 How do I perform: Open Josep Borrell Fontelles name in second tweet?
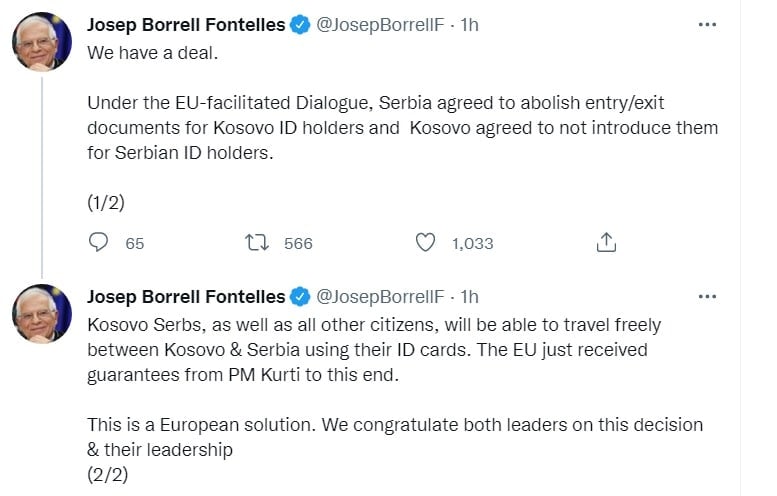(186, 297)
